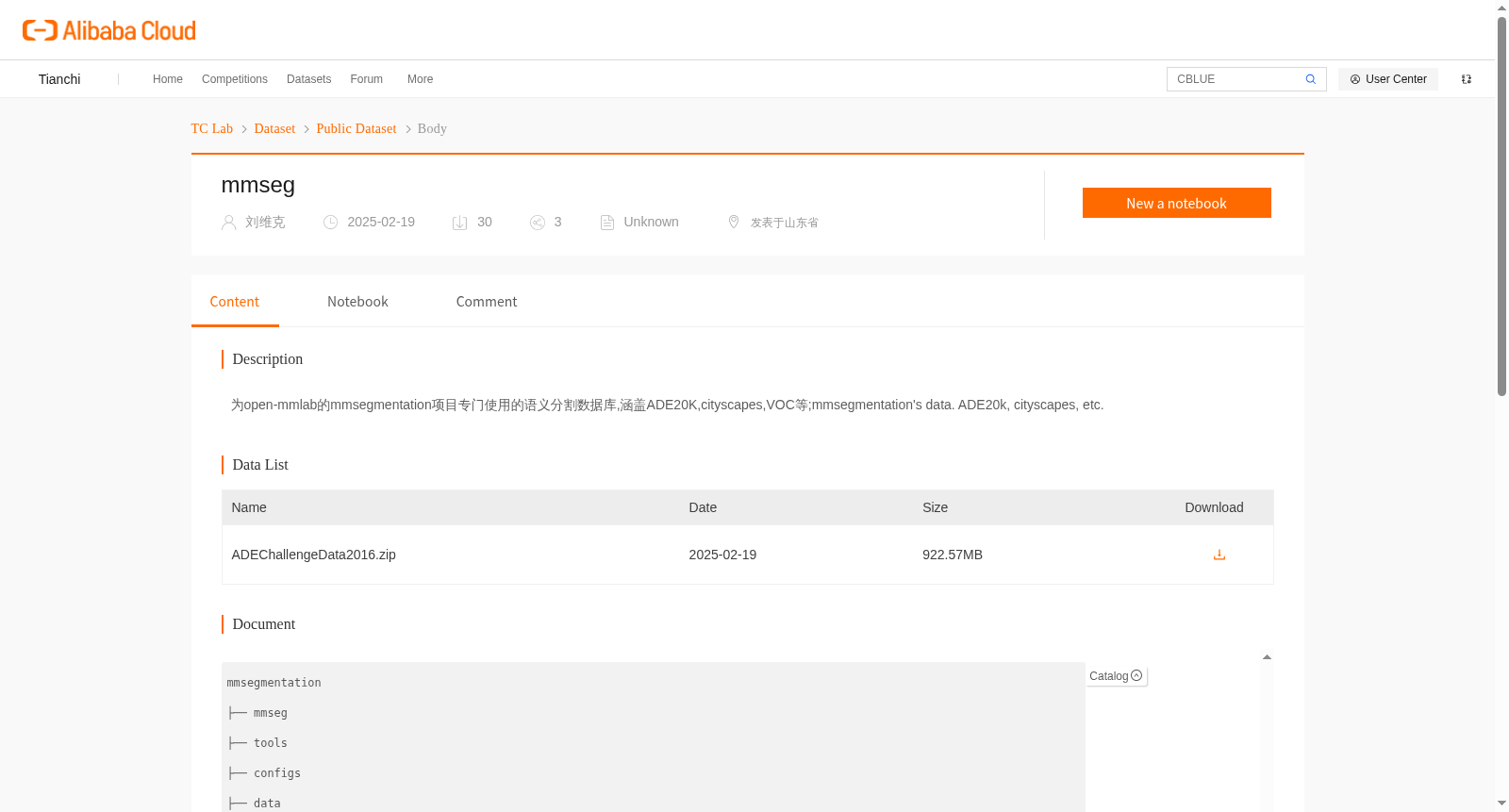The width and height of the screenshot is (1509, 812).
Task: Click the document scroll-up arrow
Action: [1267, 657]
